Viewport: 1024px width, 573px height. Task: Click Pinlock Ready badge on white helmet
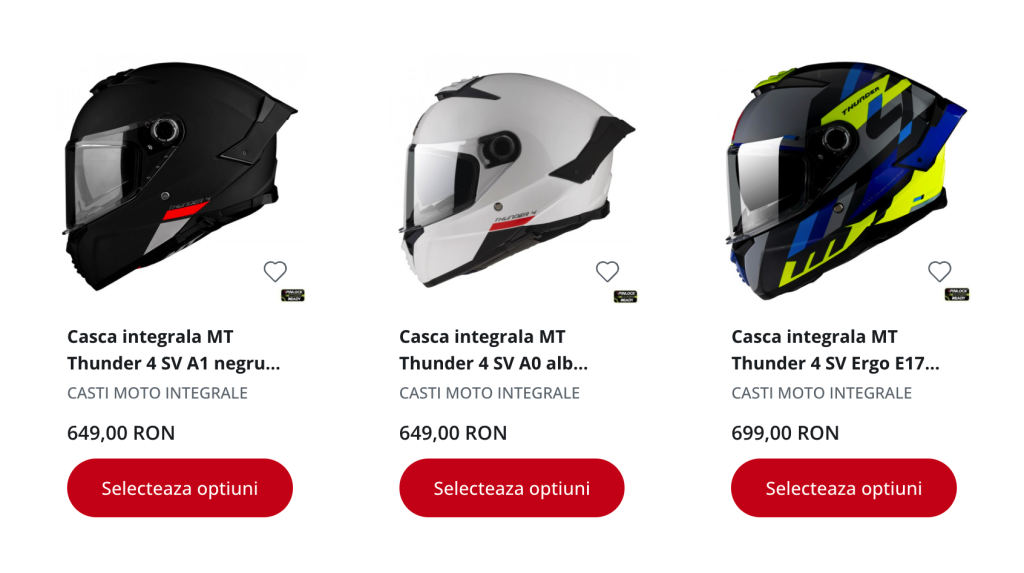(x=626, y=296)
